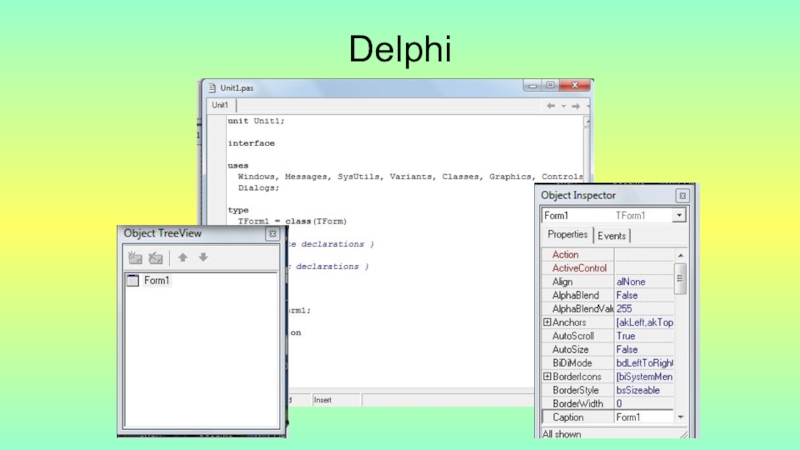
Task: Close the Object Inspector panel
Action: click(x=682, y=196)
